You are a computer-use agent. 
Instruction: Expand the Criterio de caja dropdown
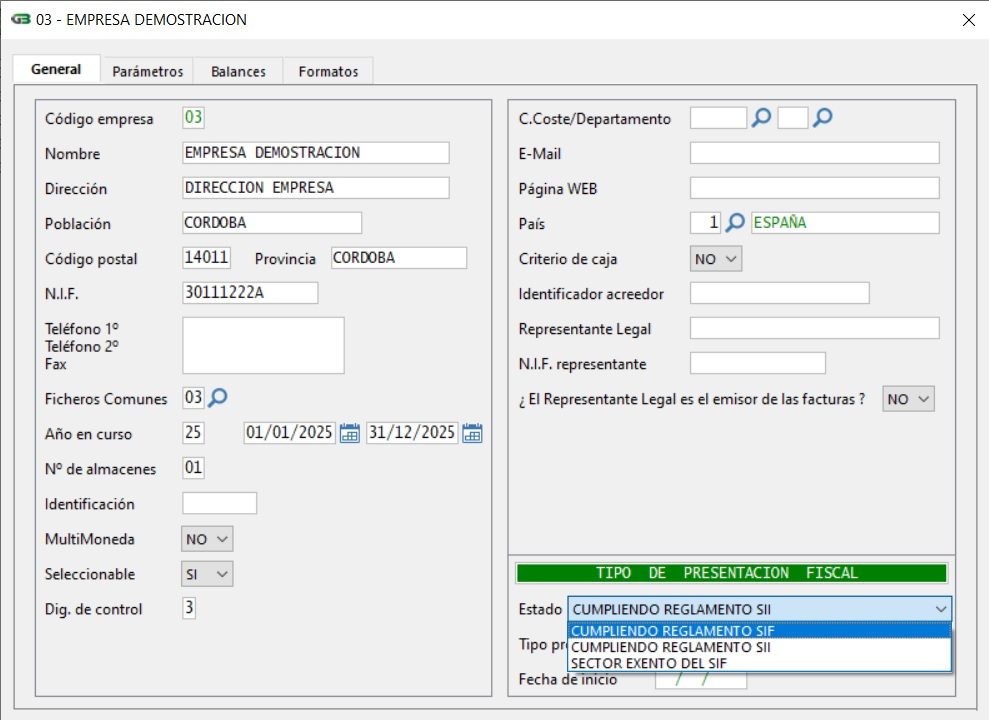[x=716, y=258]
